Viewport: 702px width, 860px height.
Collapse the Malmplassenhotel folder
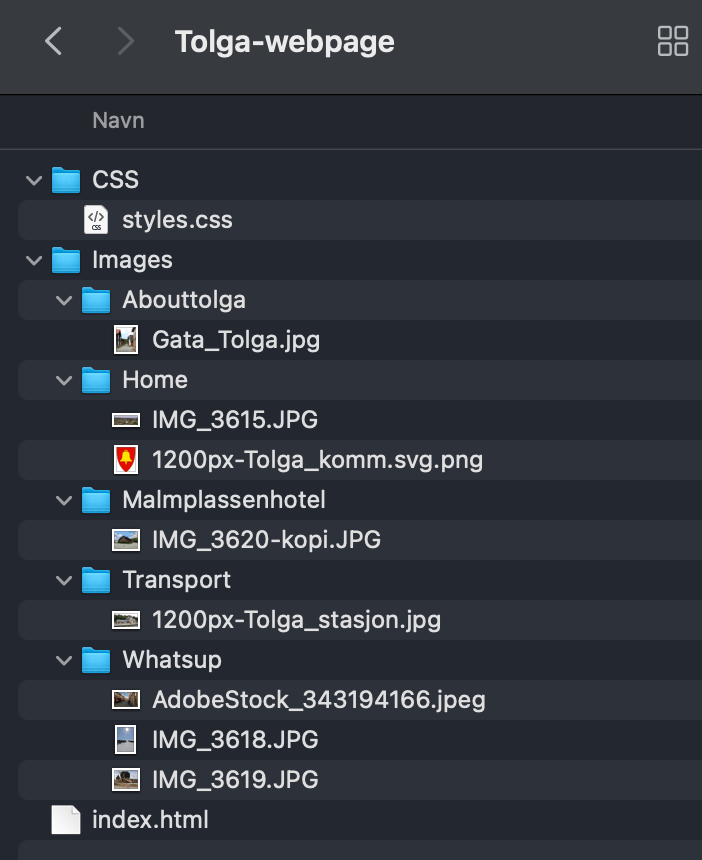coord(64,500)
